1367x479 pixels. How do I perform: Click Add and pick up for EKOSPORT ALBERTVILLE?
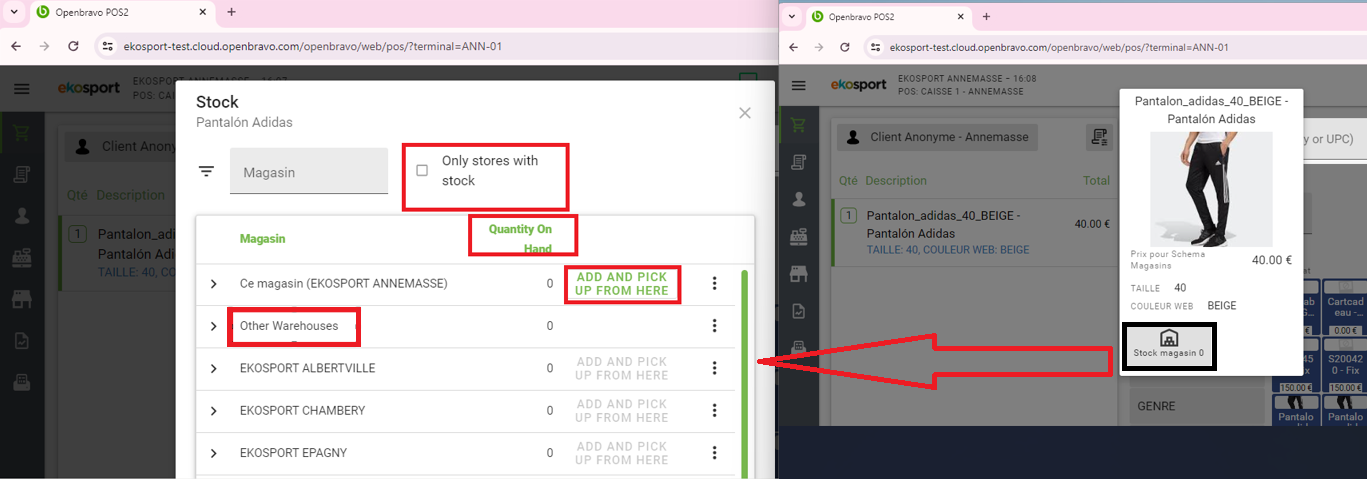click(x=622, y=368)
